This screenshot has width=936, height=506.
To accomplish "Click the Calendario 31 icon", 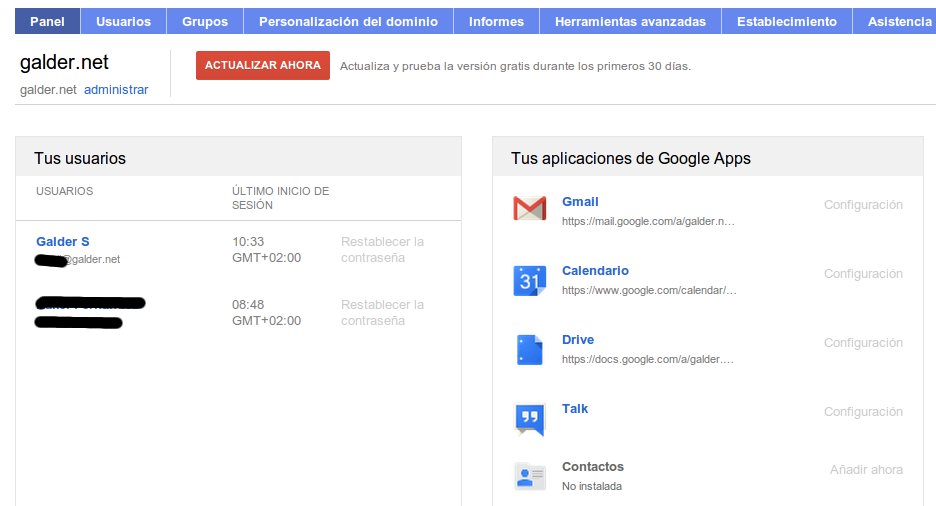I will pos(529,280).
